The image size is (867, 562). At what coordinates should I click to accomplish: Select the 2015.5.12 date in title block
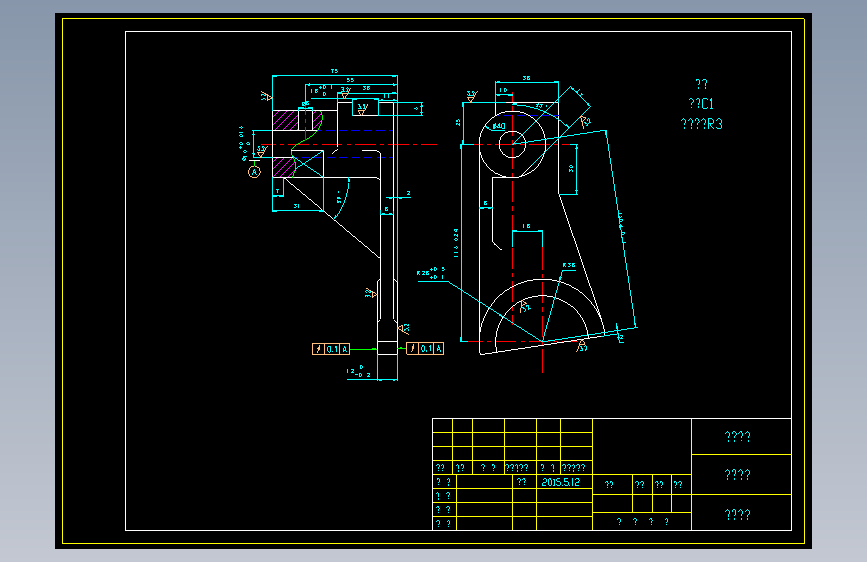coord(560,482)
